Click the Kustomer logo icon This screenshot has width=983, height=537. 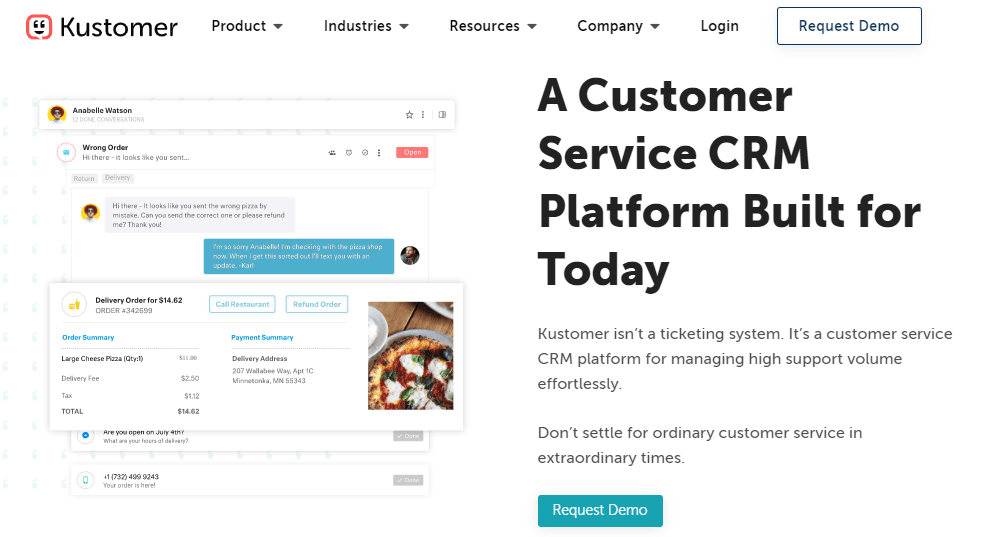coord(39,27)
